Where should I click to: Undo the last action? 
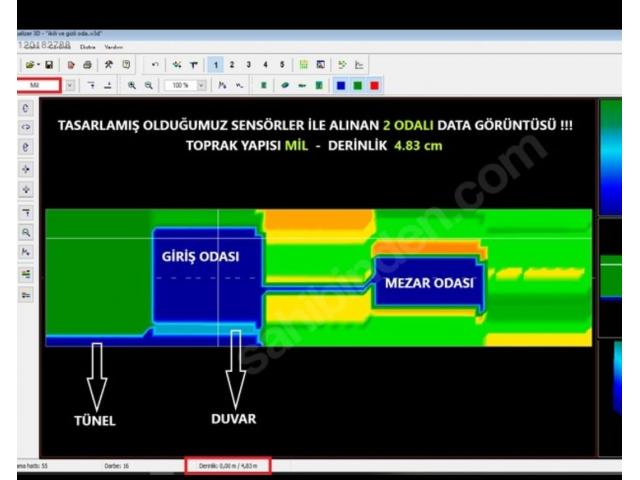point(155,64)
